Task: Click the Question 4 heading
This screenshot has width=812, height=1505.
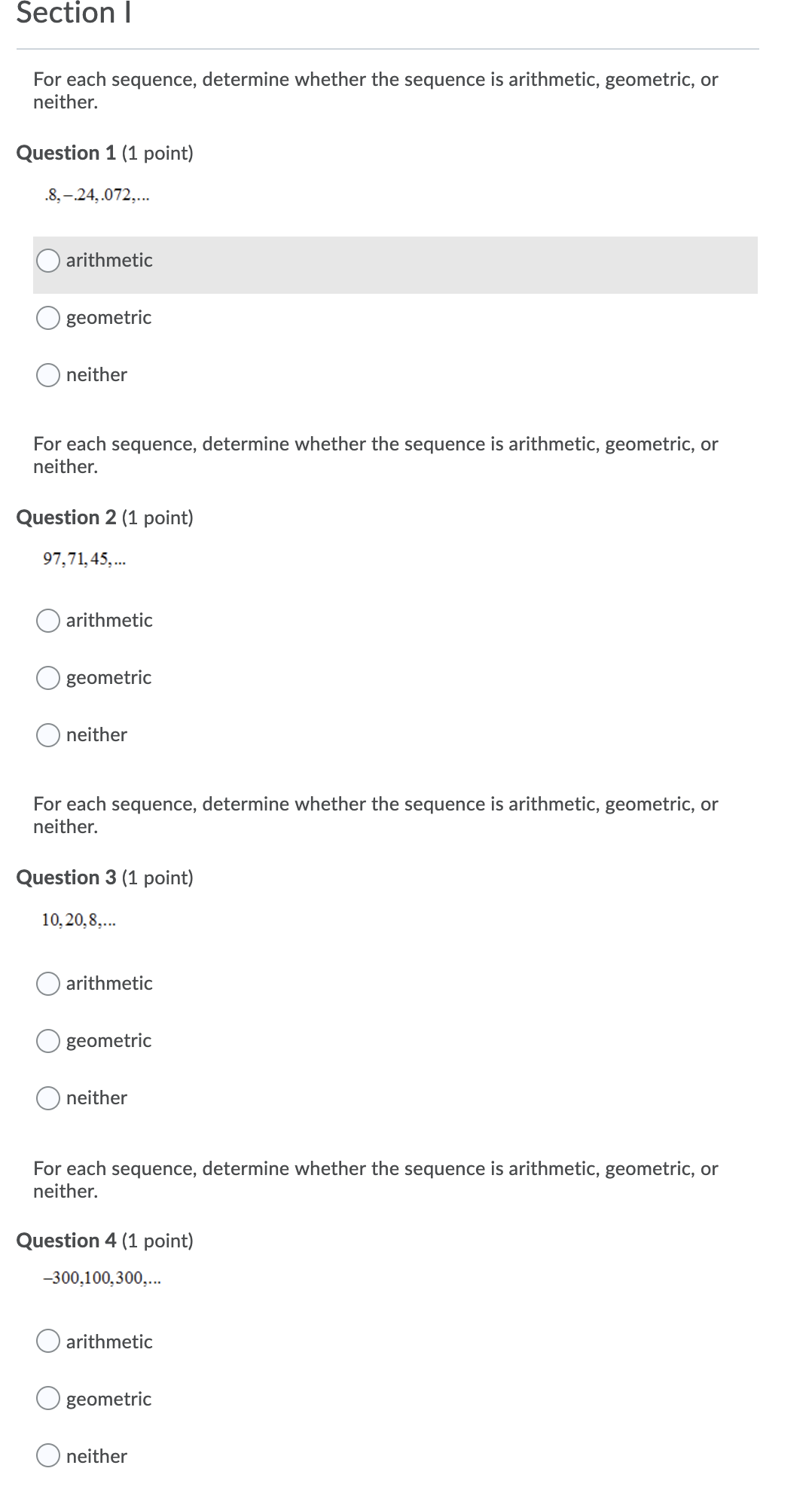Action: pos(105,1240)
